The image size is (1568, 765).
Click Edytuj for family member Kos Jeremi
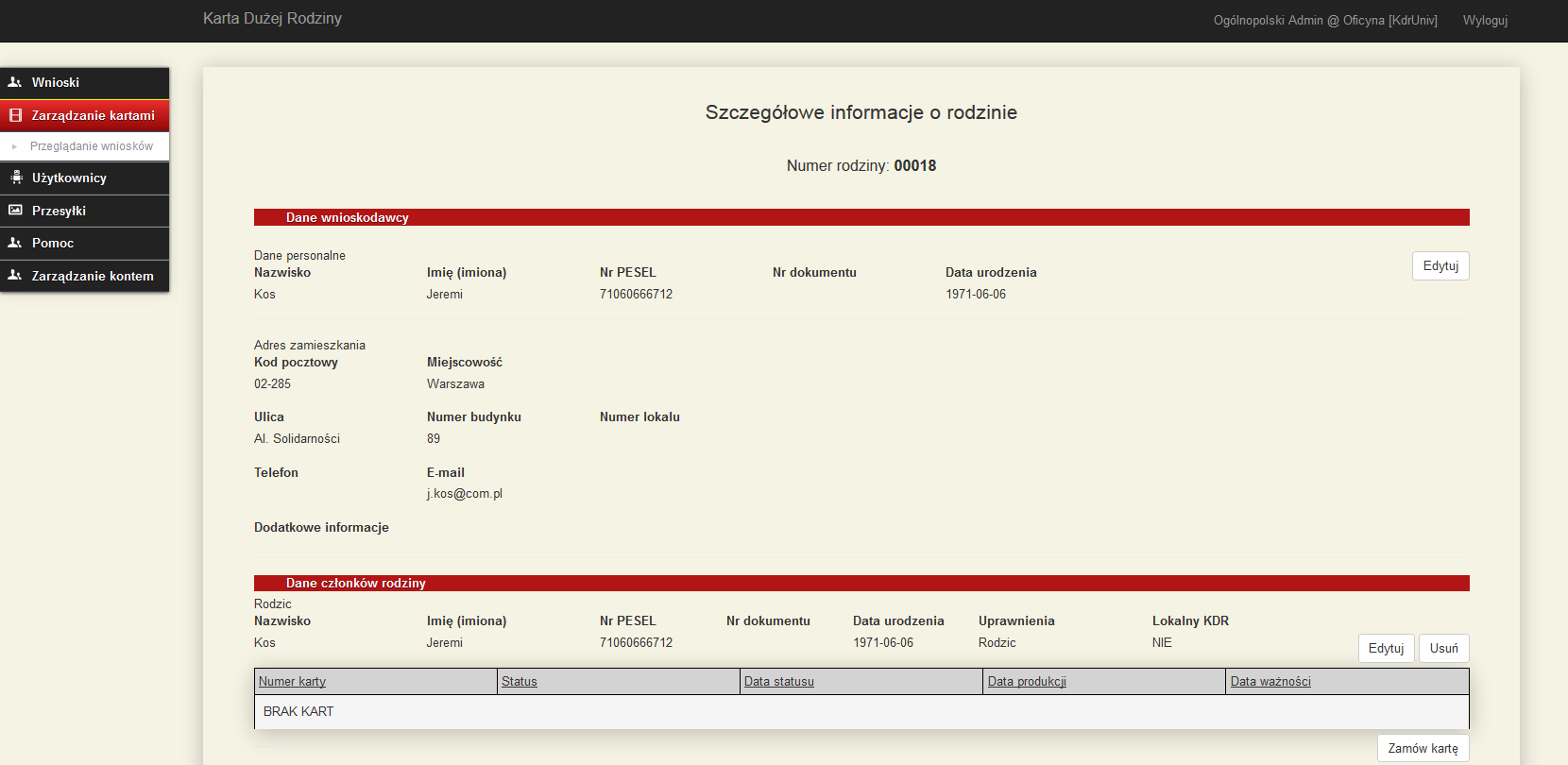1386,648
